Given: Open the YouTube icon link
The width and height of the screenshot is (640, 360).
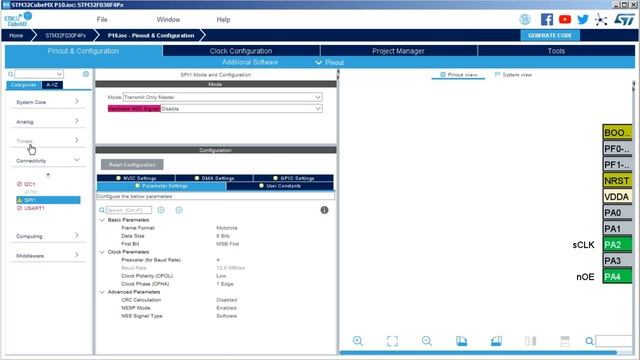Looking at the screenshot, I should [565, 19].
